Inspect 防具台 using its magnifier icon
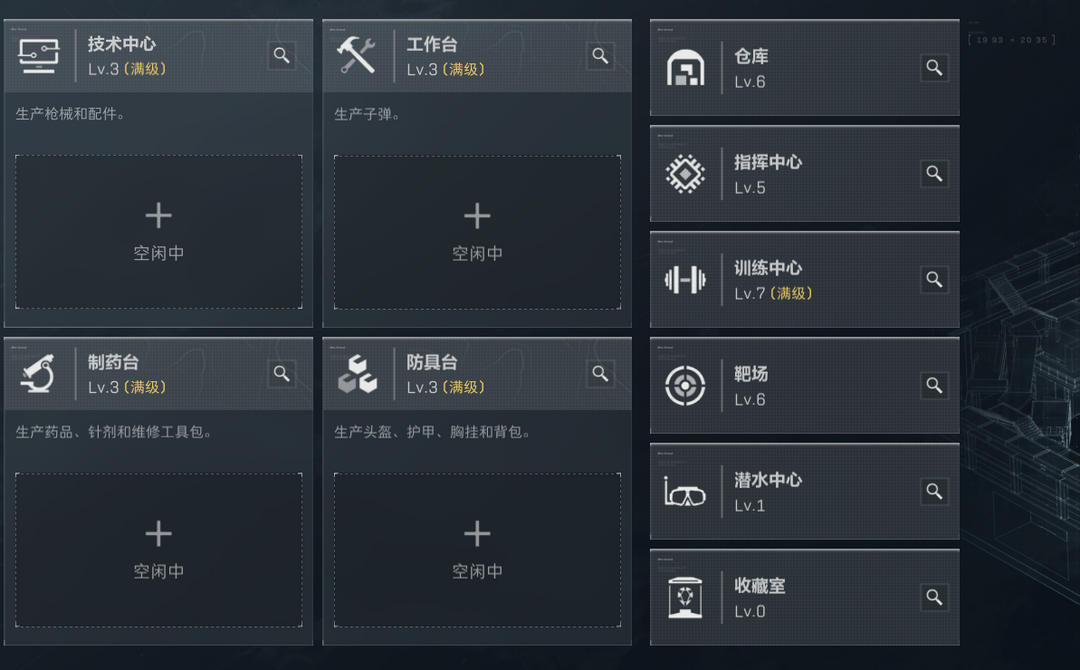Viewport: 1080px width, 670px height. 600,374
